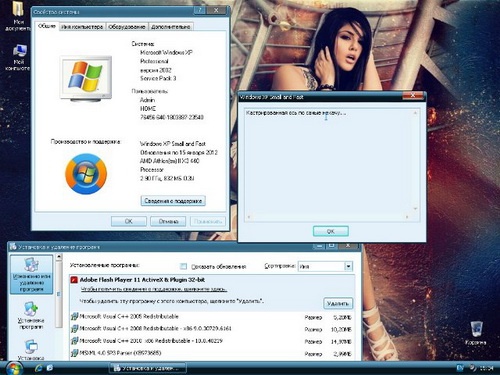Click the down arrow of the dialog's vertical scrollbar
The width and height of the screenshot is (500, 375).
(415, 209)
